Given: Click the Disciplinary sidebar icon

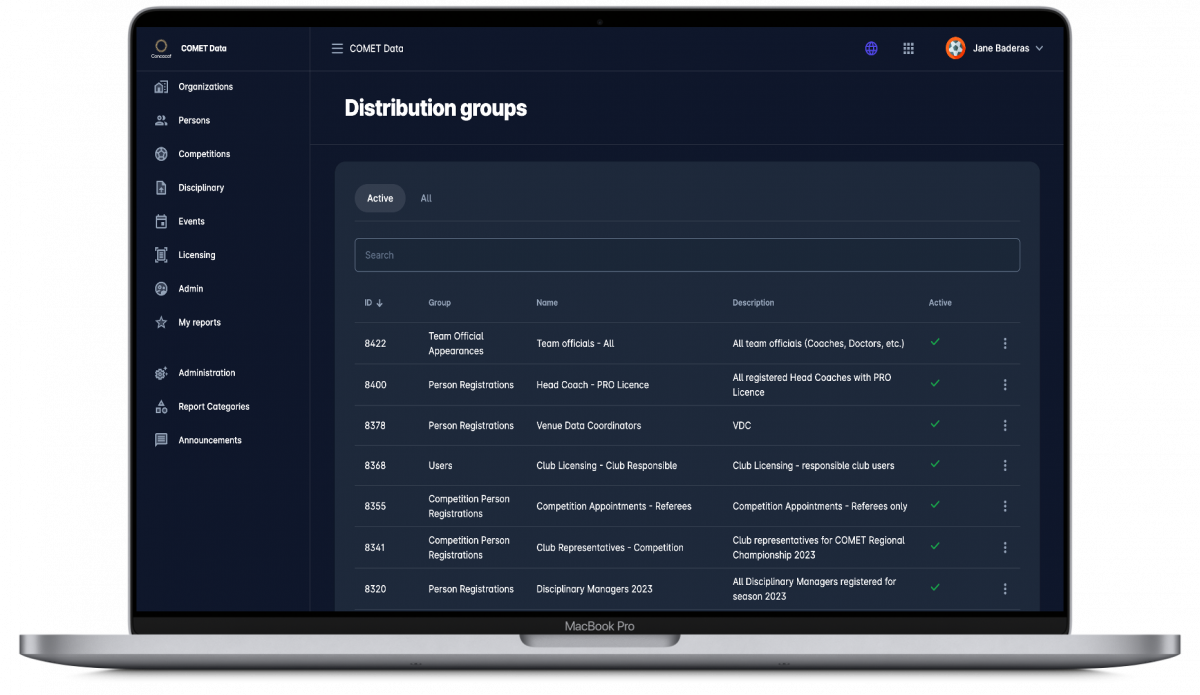Looking at the screenshot, I should (x=161, y=187).
